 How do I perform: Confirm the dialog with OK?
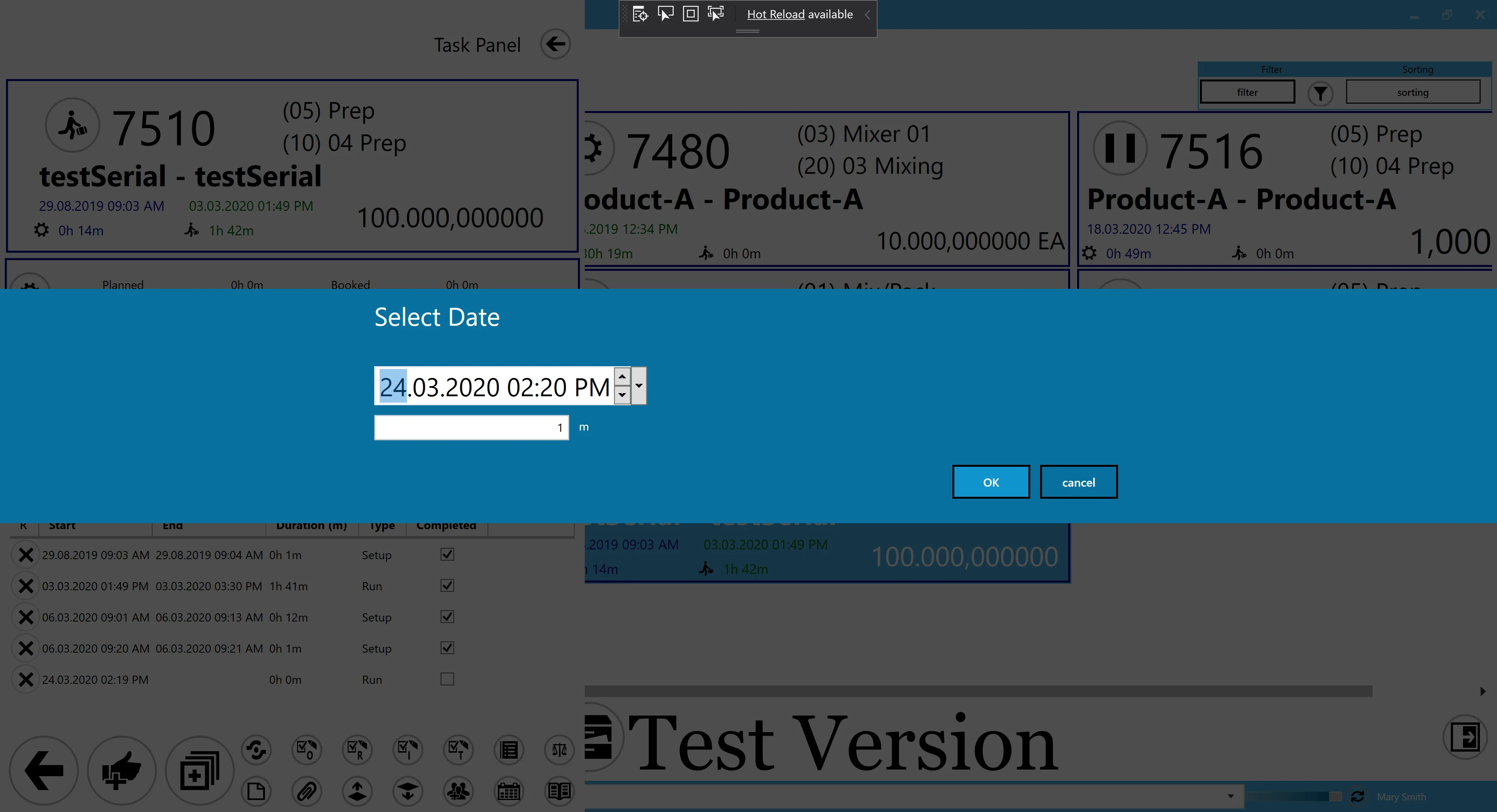(990, 482)
